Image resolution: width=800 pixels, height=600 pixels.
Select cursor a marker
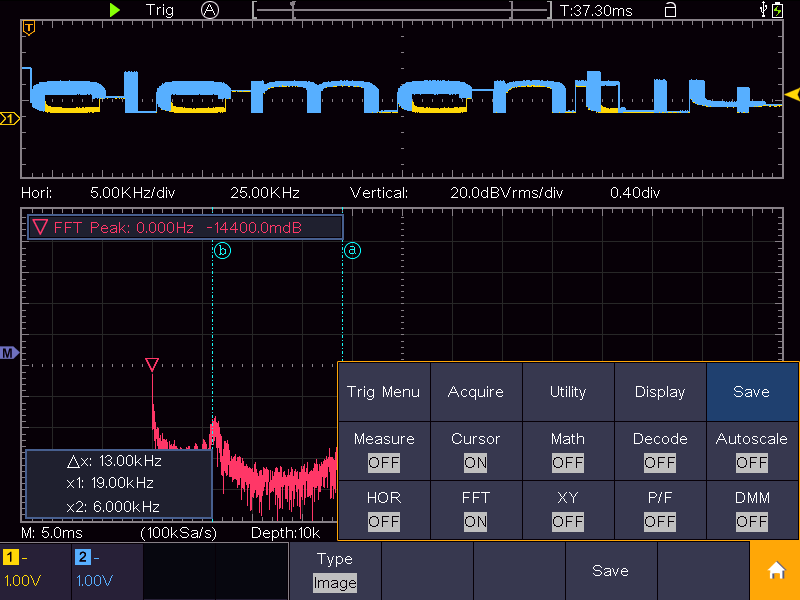(353, 251)
